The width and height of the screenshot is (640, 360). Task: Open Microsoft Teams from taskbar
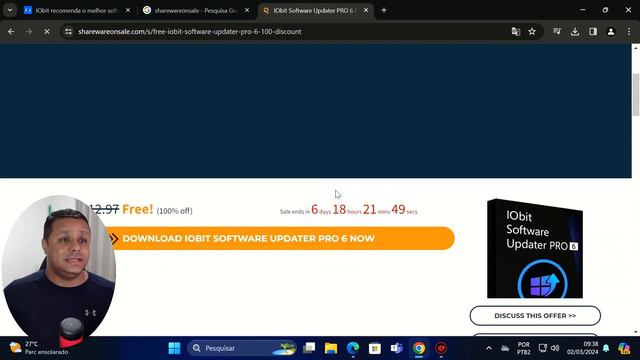click(x=397, y=348)
